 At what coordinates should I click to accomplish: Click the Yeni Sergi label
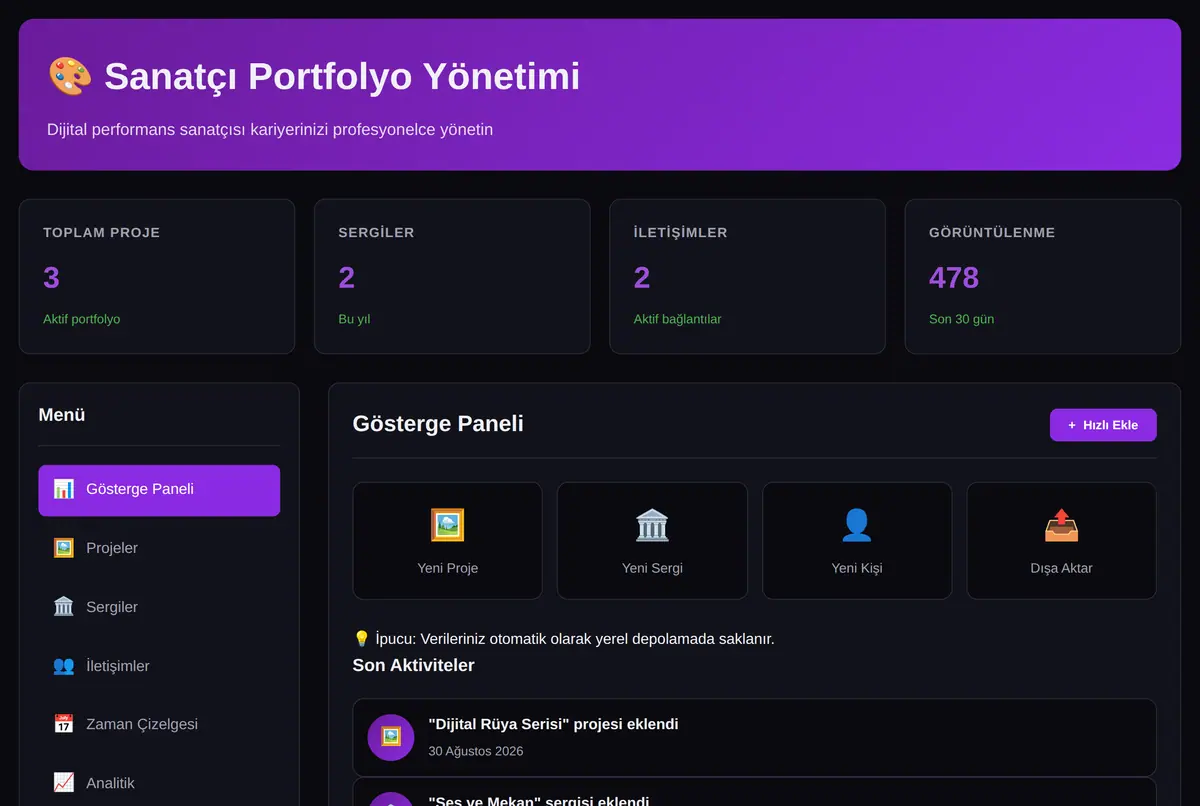pos(652,568)
